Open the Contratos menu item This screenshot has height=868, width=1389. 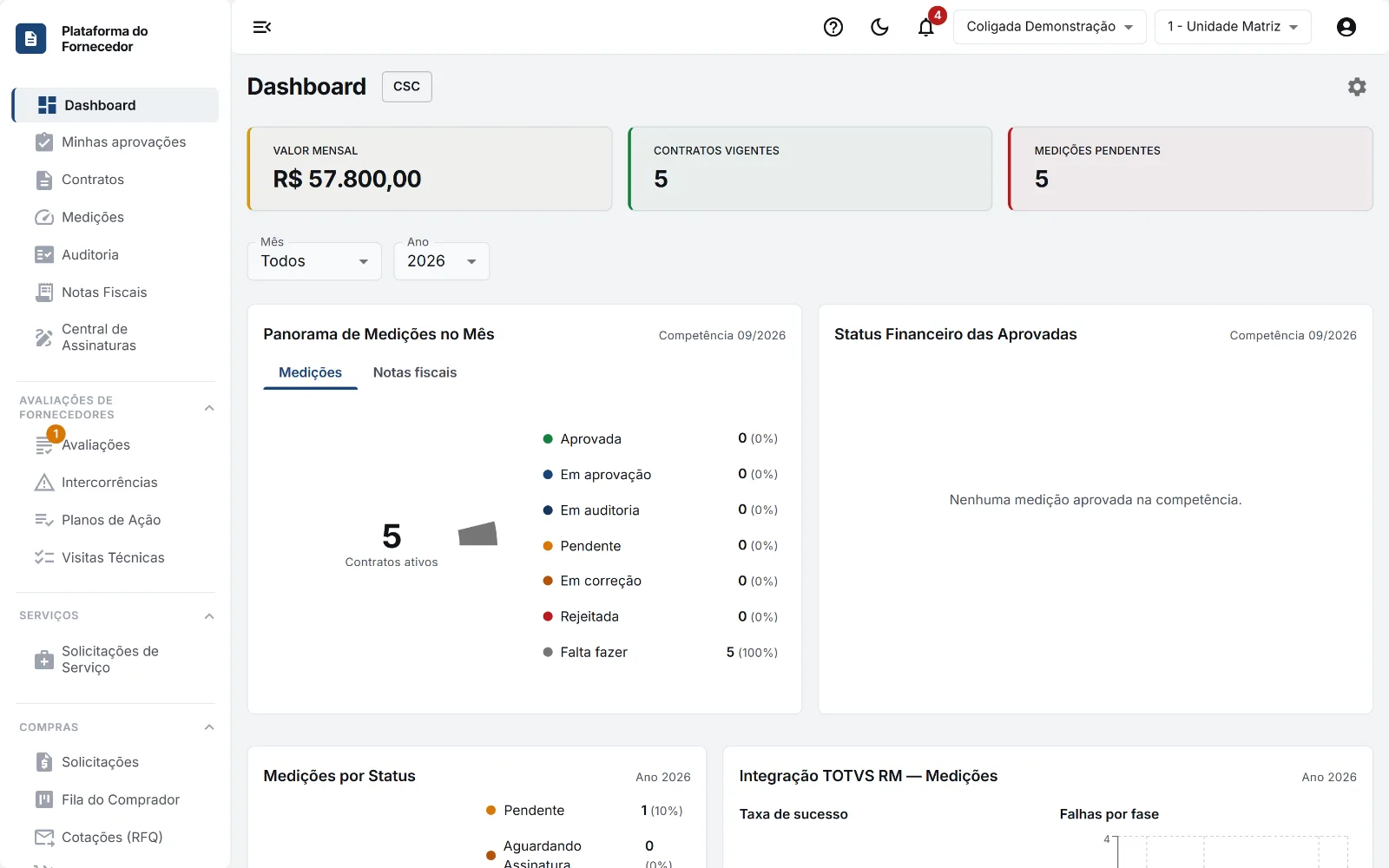click(x=115, y=180)
